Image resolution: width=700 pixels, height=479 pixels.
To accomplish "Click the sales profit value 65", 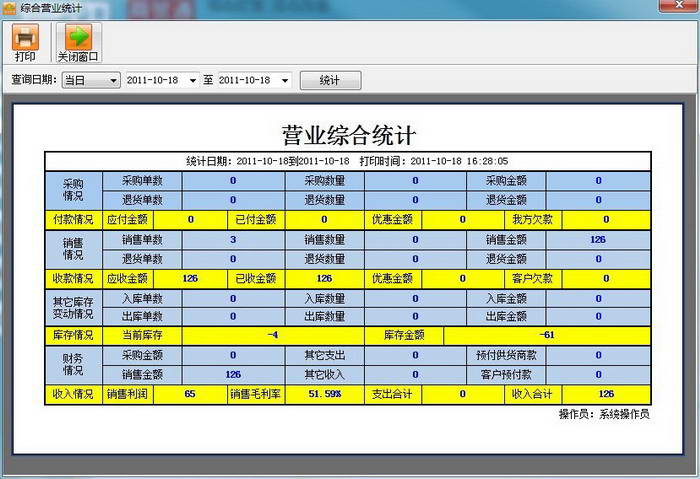I will (190, 394).
